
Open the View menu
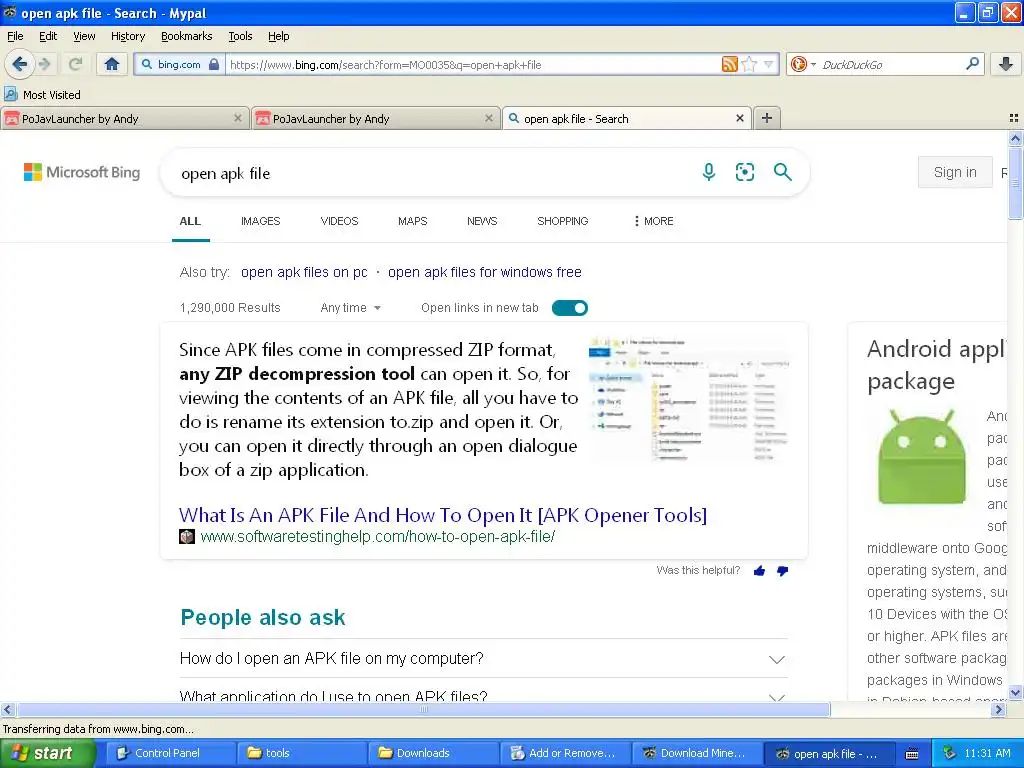pos(84,36)
